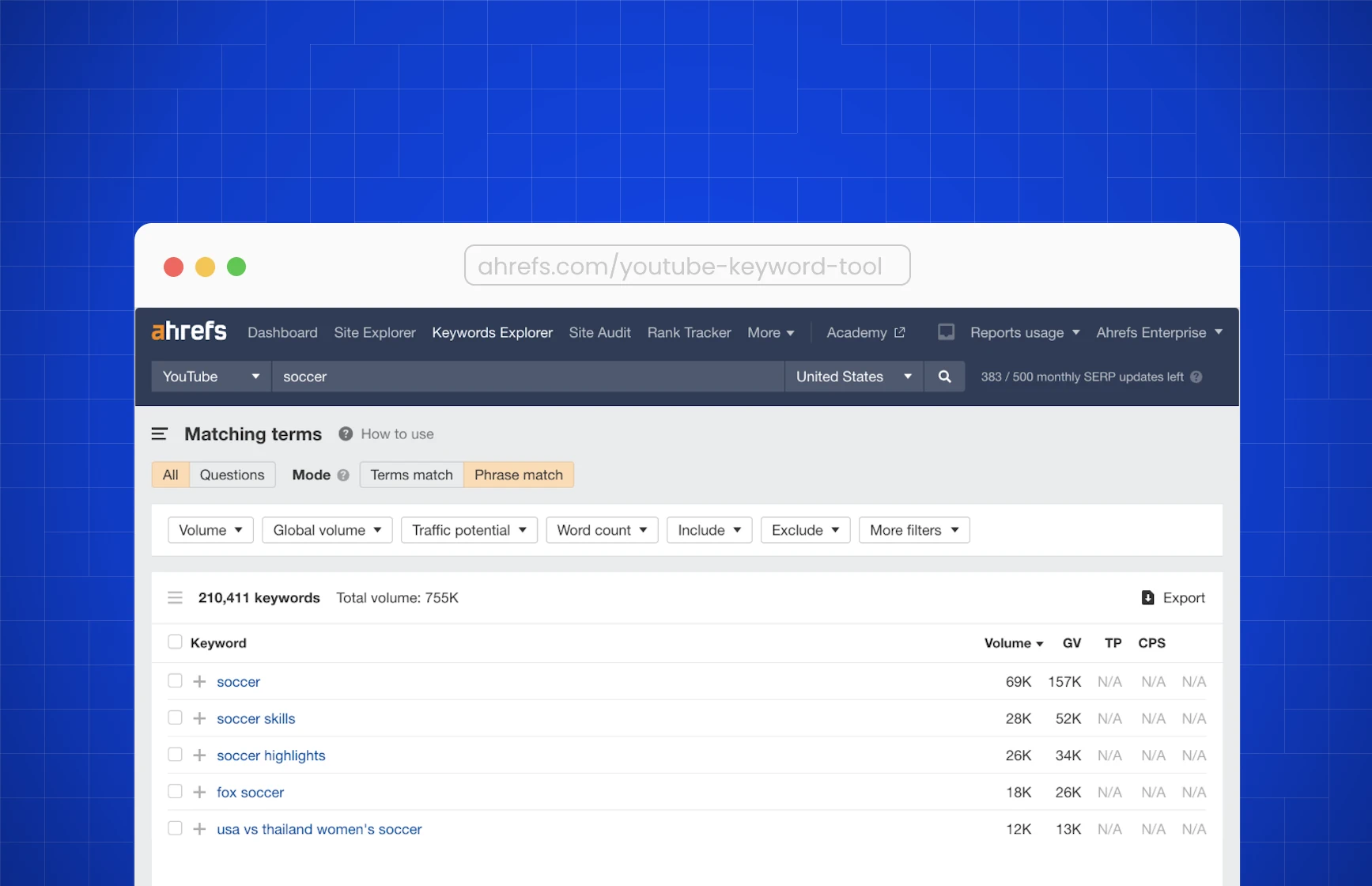Open Site Audit in top navigation

(x=599, y=332)
